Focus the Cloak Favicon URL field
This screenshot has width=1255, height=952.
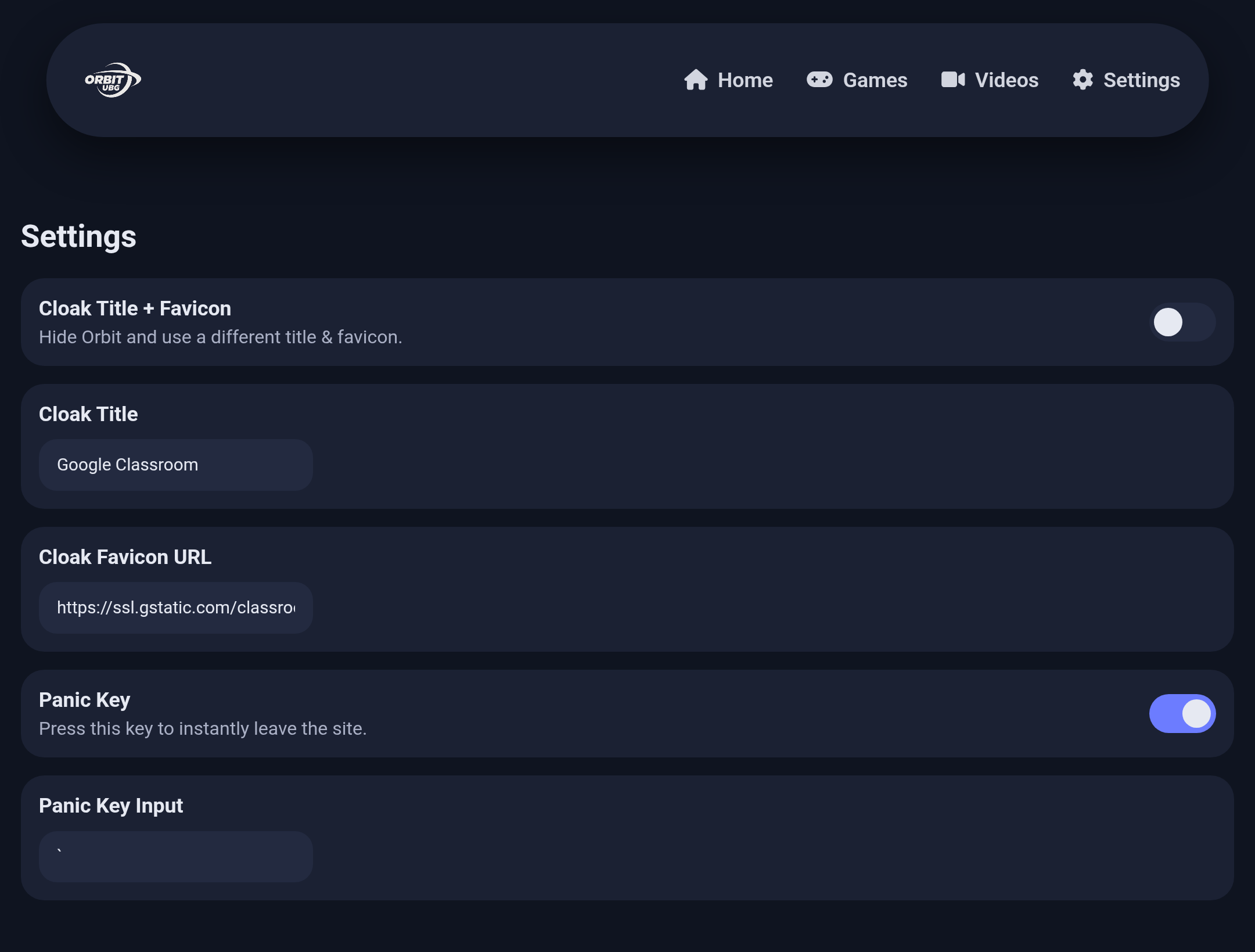pyautogui.click(x=175, y=608)
